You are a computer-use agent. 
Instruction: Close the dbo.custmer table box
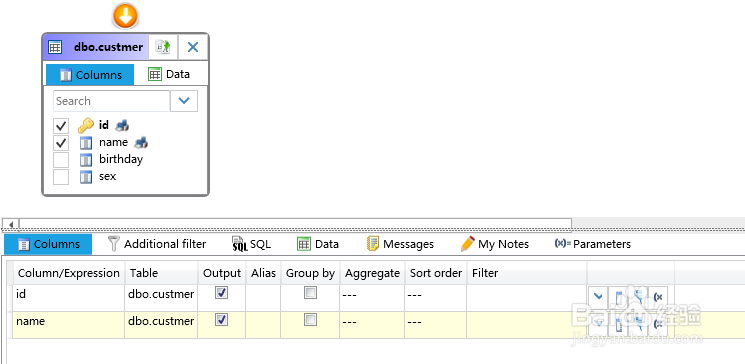coord(192,47)
